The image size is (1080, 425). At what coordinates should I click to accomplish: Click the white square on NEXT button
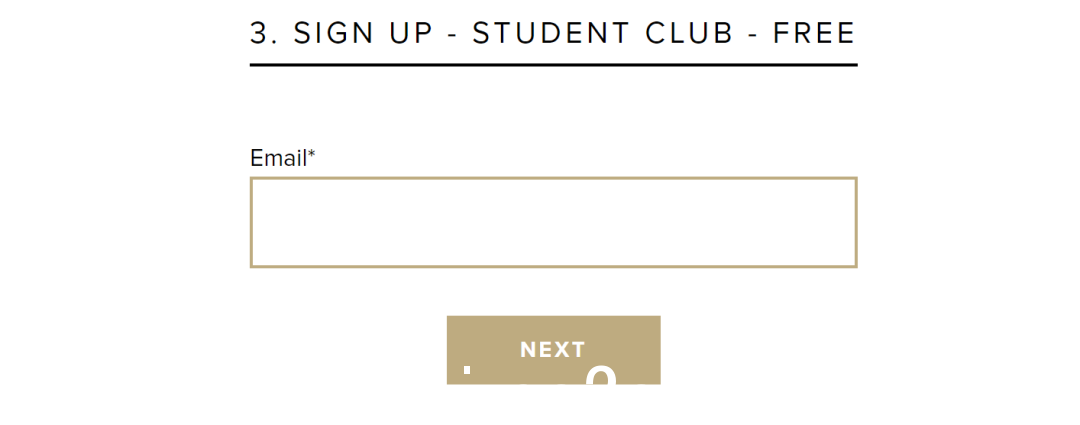(467, 370)
